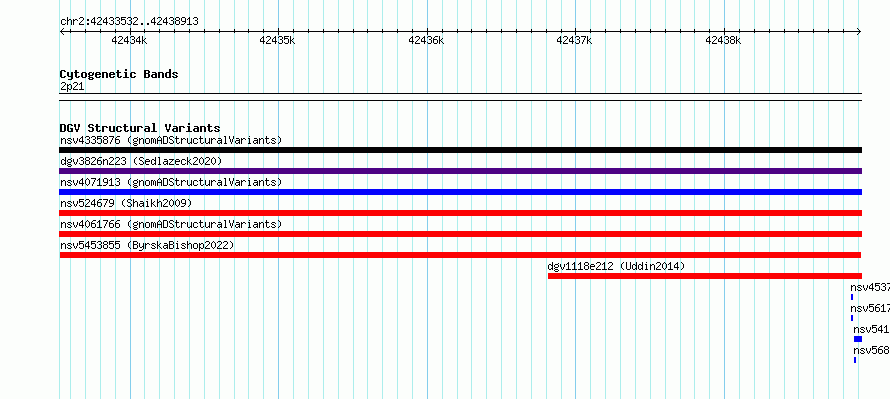This screenshot has width=890, height=399.
Task: Click the blue block under nsv541
Action: [x=858, y=339]
